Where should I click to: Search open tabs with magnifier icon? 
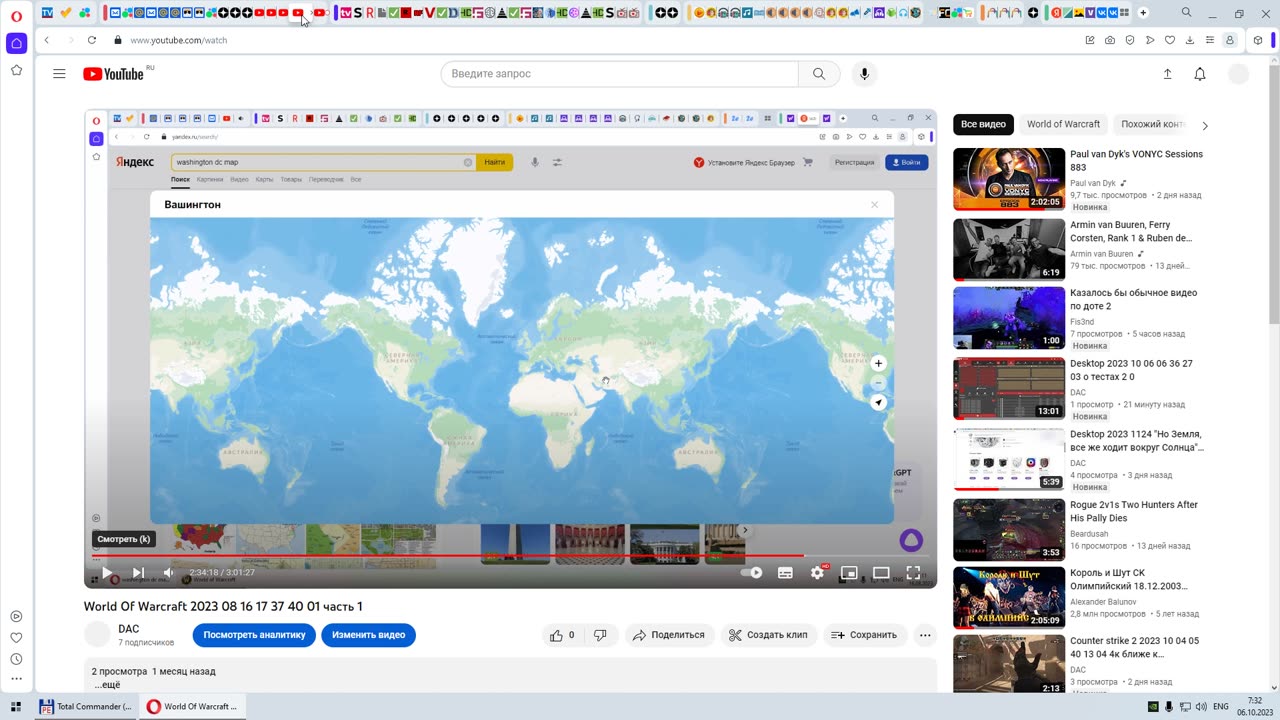(x=1186, y=13)
